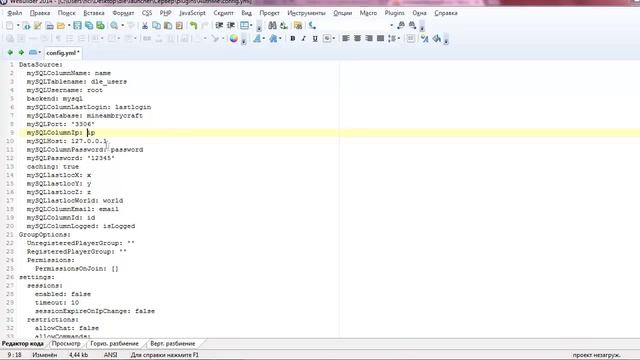Expand the Open folder dropdown arrow
The image size is (640, 360).
pyautogui.click(x=69, y=26)
